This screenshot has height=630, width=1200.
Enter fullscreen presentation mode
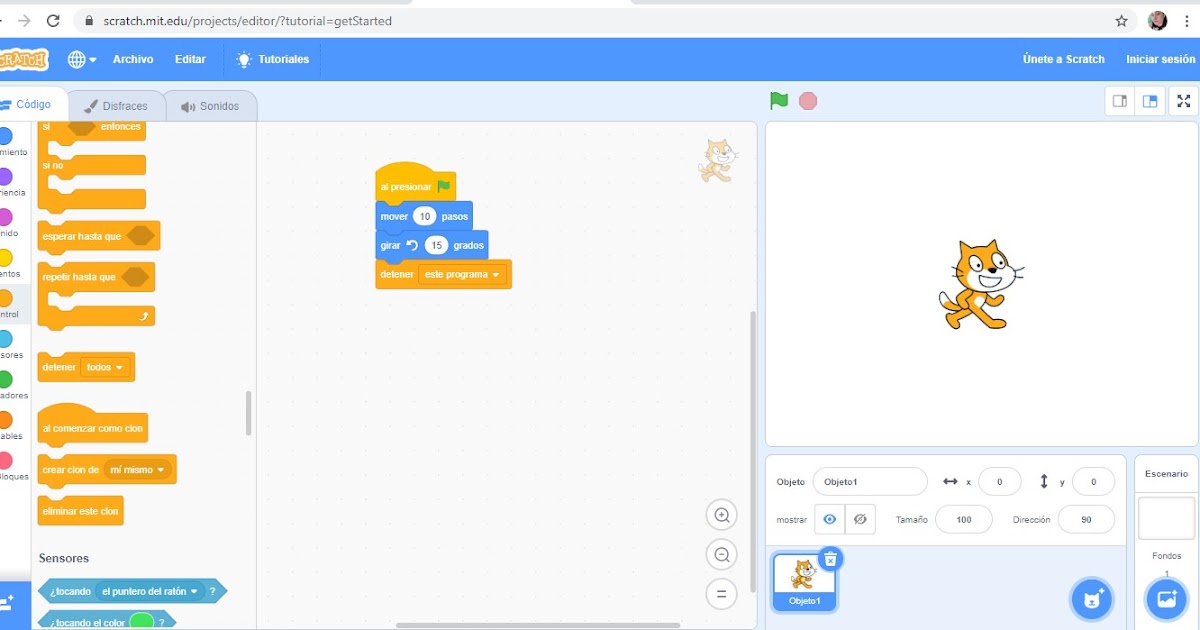pyautogui.click(x=1183, y=100)
